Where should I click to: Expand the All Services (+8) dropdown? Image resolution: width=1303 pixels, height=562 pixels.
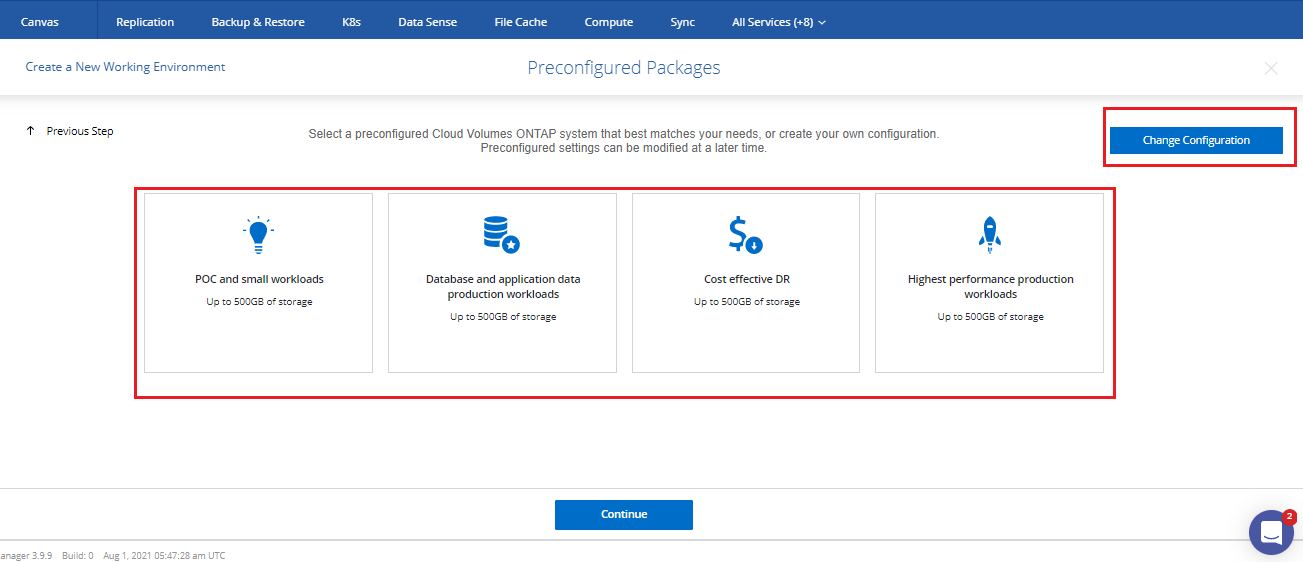click(778, 22)
